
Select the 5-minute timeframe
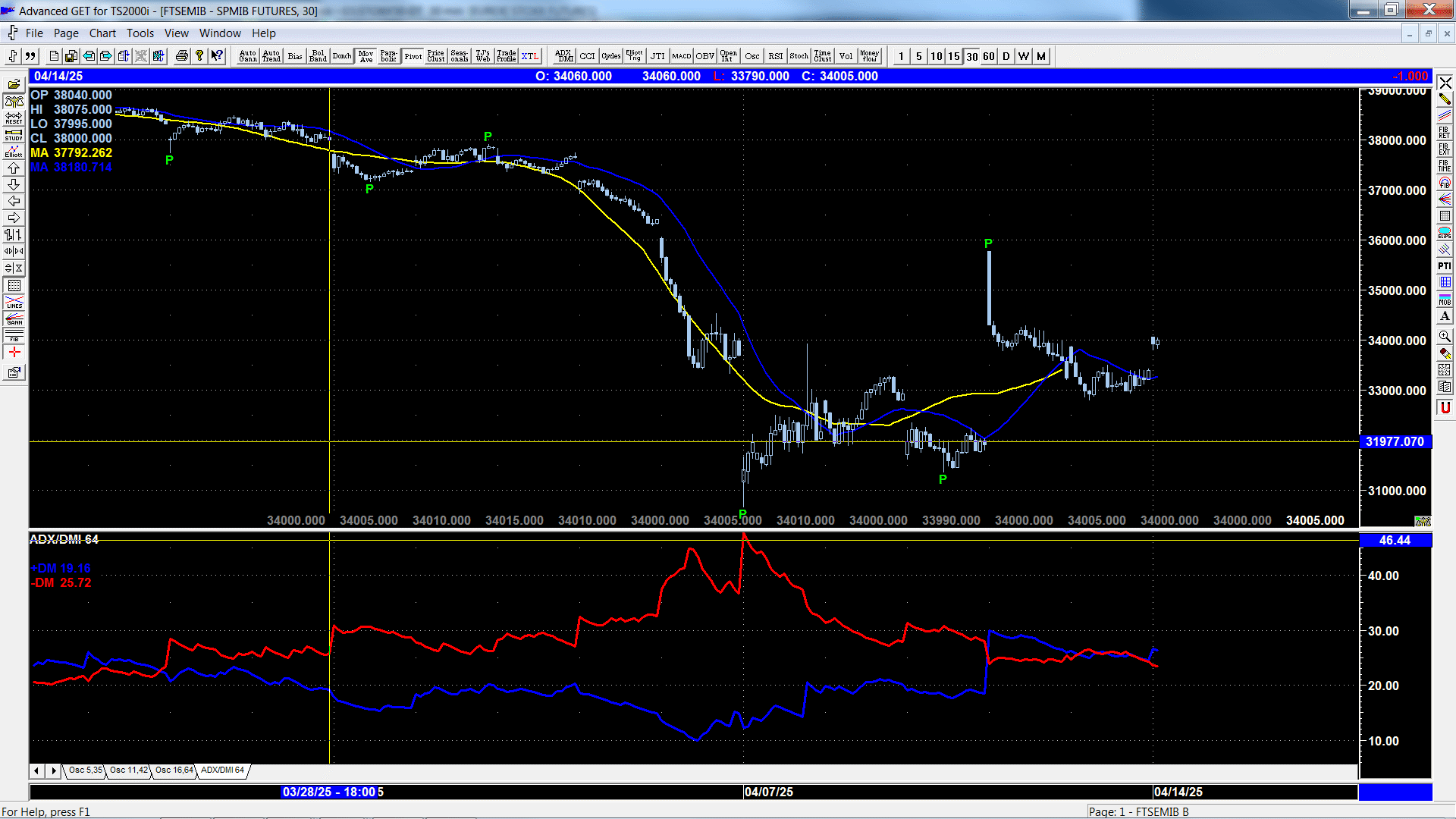(918, 56)
